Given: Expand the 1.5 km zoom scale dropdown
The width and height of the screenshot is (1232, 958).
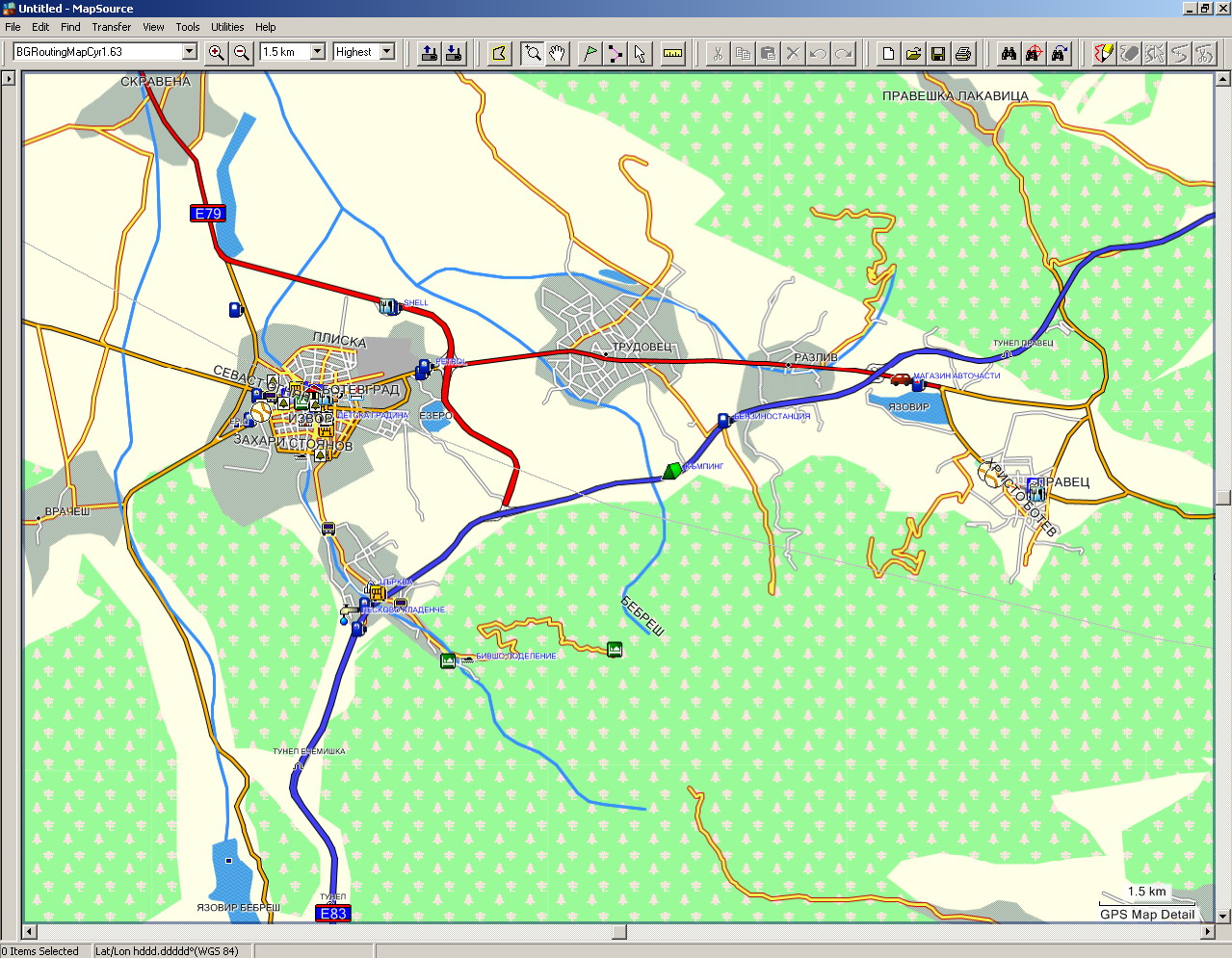Looking at the screenshot, I should (x=317, y=52).
